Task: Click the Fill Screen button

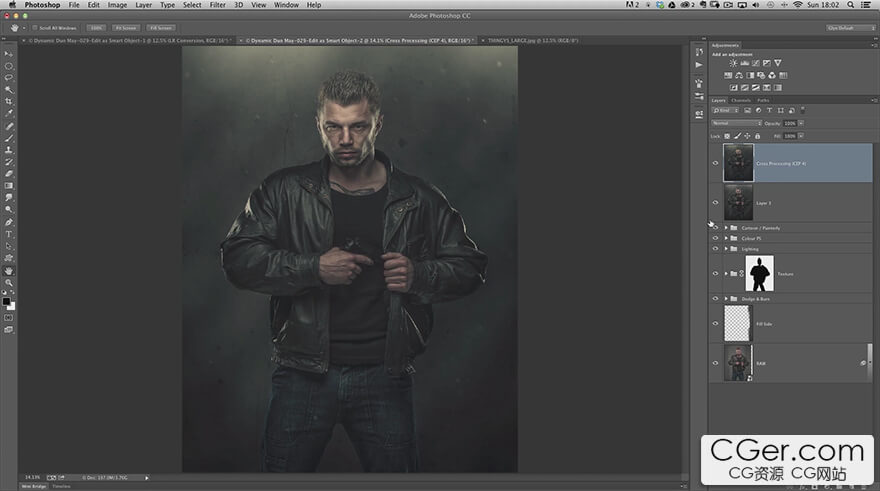Action: tap(161, 27)
